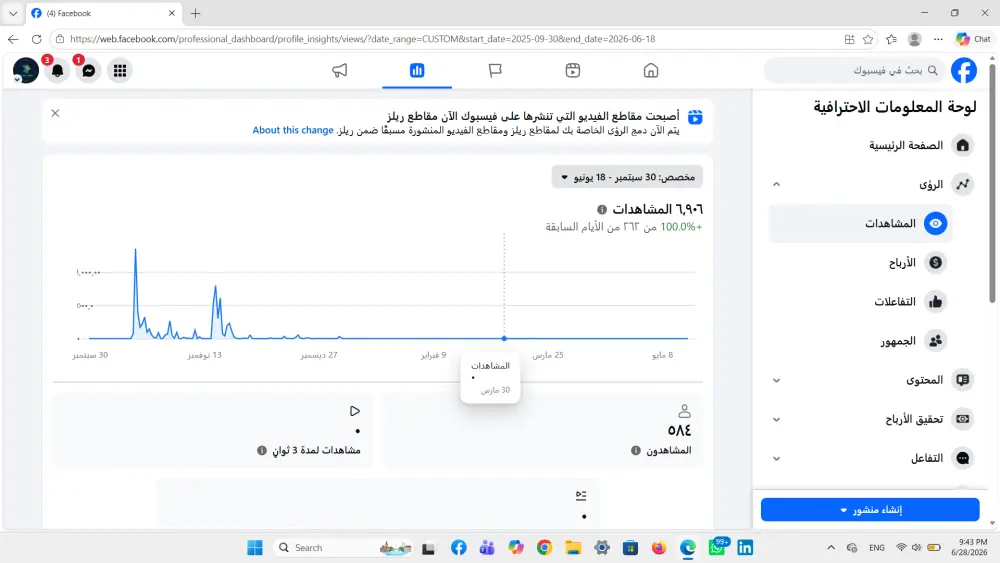Expand the المحتوى section chevron

tap(776, 381)
